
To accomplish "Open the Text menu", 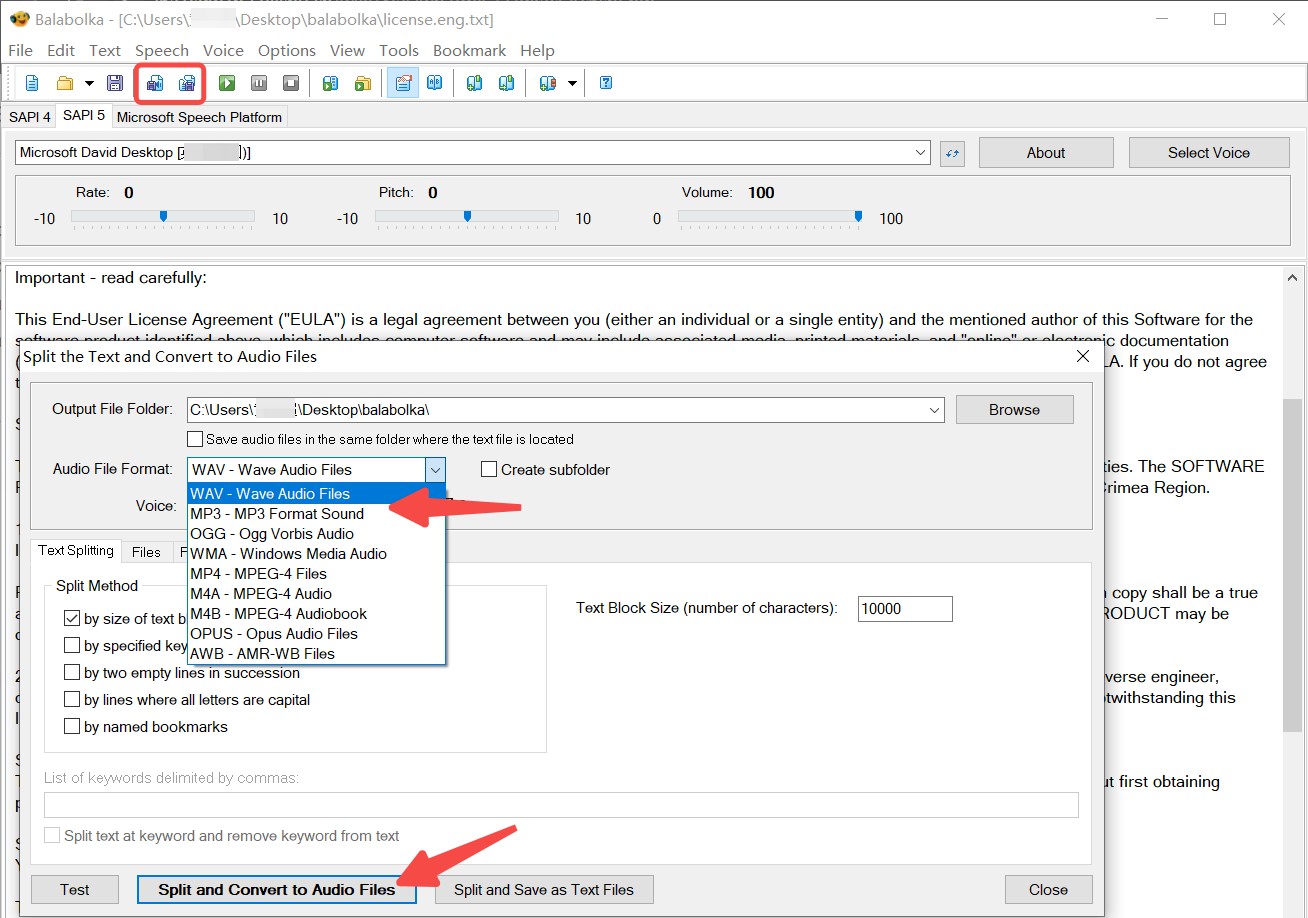I will [x=105, y=50].
